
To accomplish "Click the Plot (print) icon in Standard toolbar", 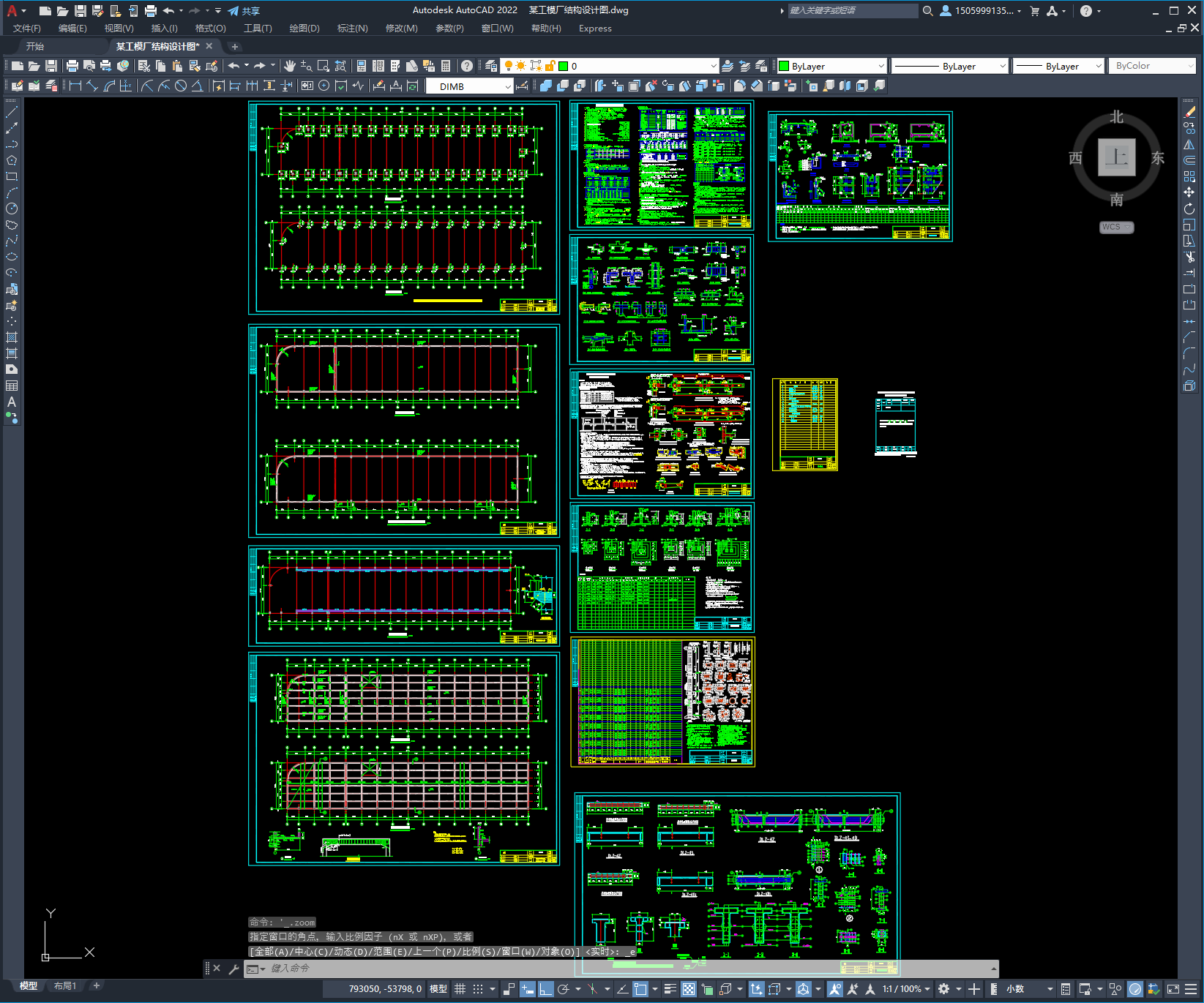I will coord(72,66).
